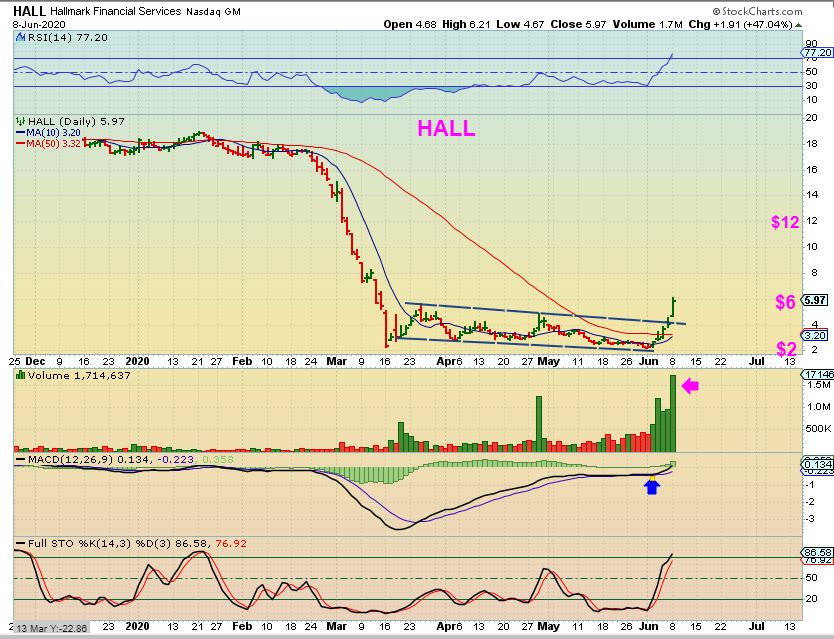834x639 pixels.
Task: Click the Chg +1.91 (+47.04%) value
Action: pos(740,24)
